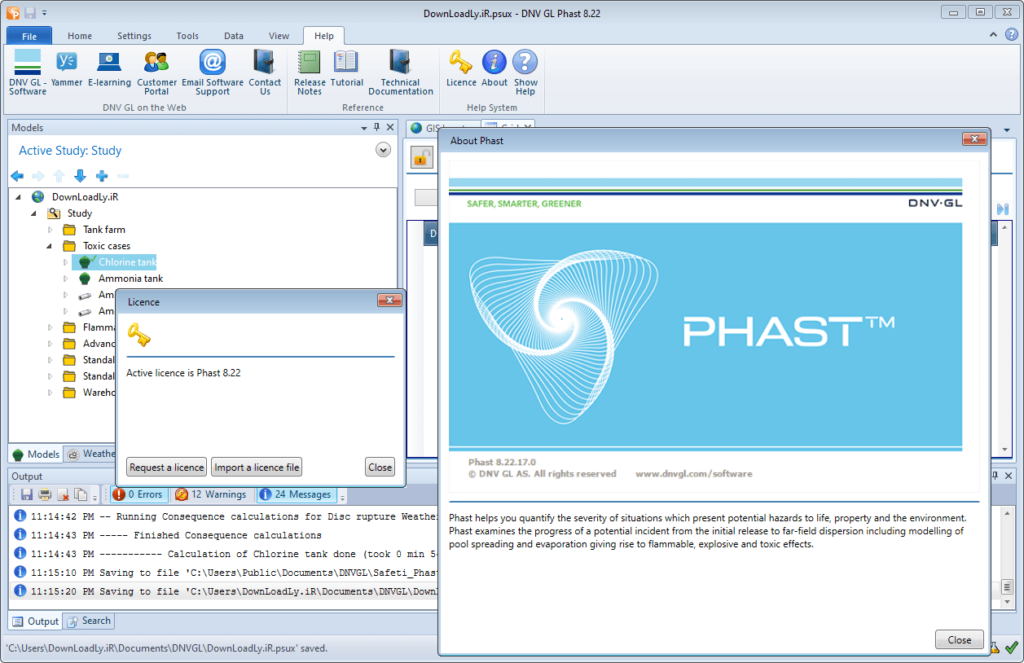Switch to the View ribbon tab
The image size is (1024, 663).
click(x=279, y=36)
